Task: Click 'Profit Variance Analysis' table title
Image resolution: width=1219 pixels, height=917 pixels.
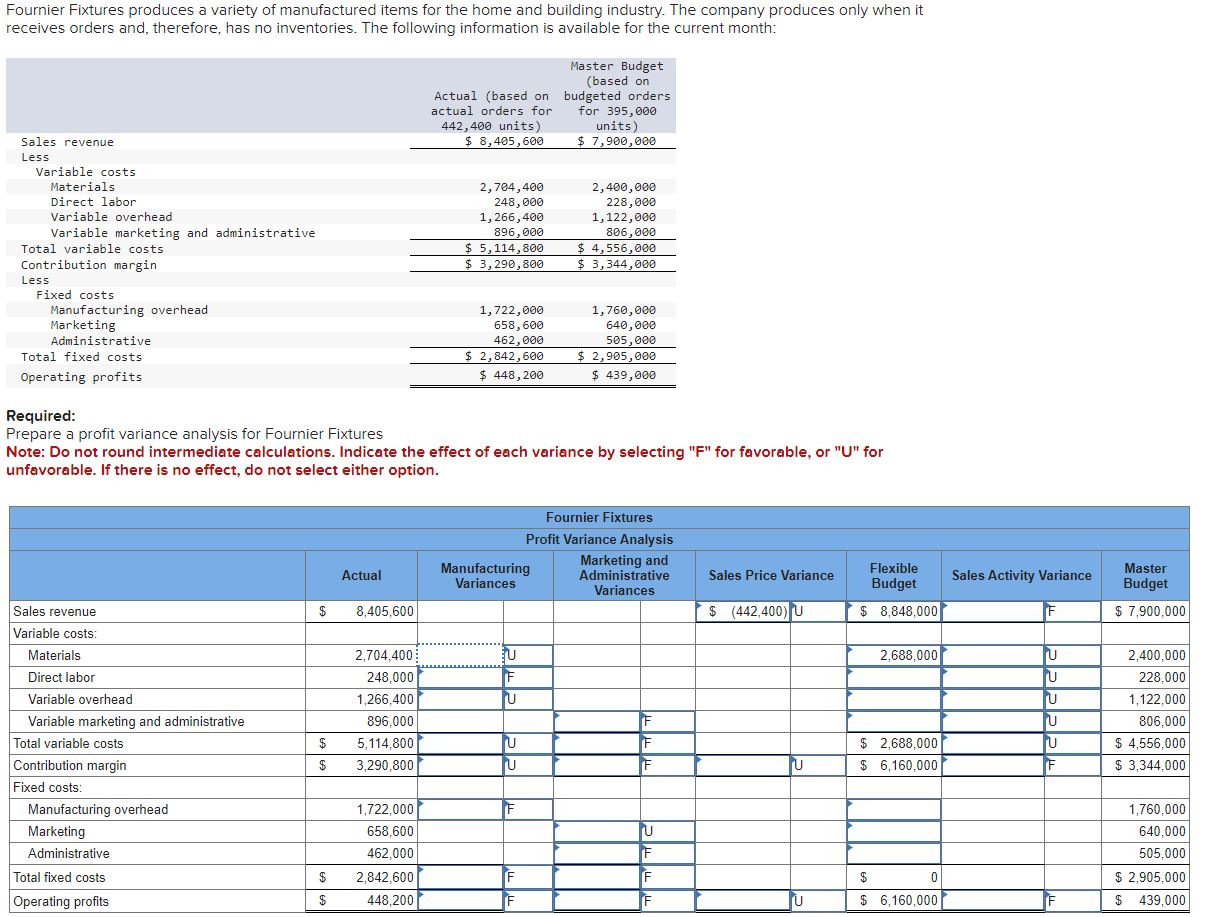Action: point(599,540)
